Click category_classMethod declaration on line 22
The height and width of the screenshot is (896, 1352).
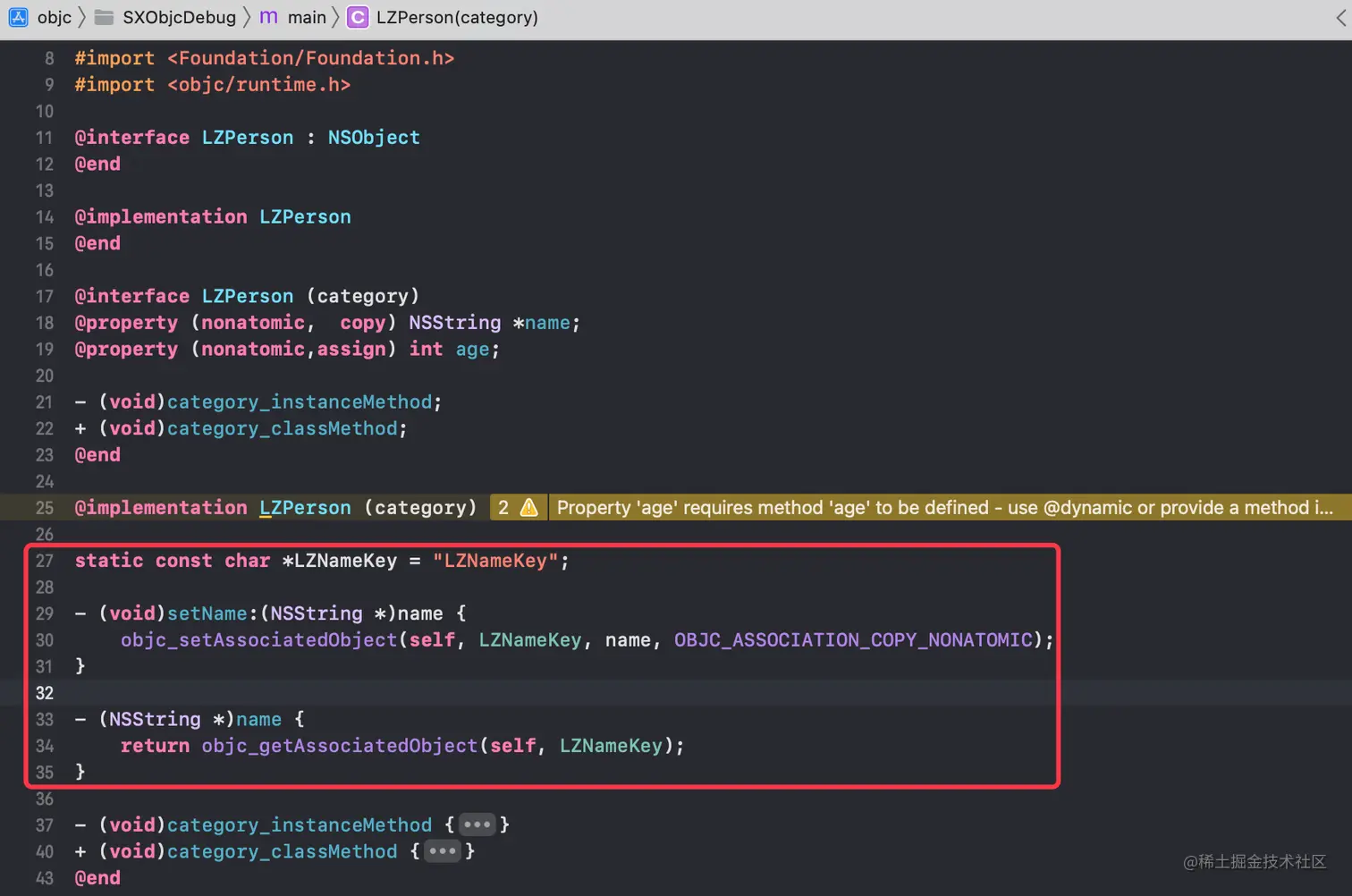283,429
